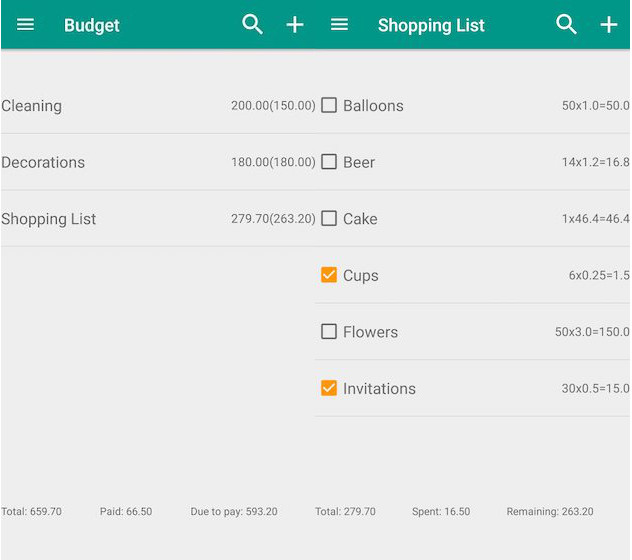The height and width of the screenshot is (560, 632).
Task: Tap the search icon in Shopping List header
Action: click(x=566, y=25)
